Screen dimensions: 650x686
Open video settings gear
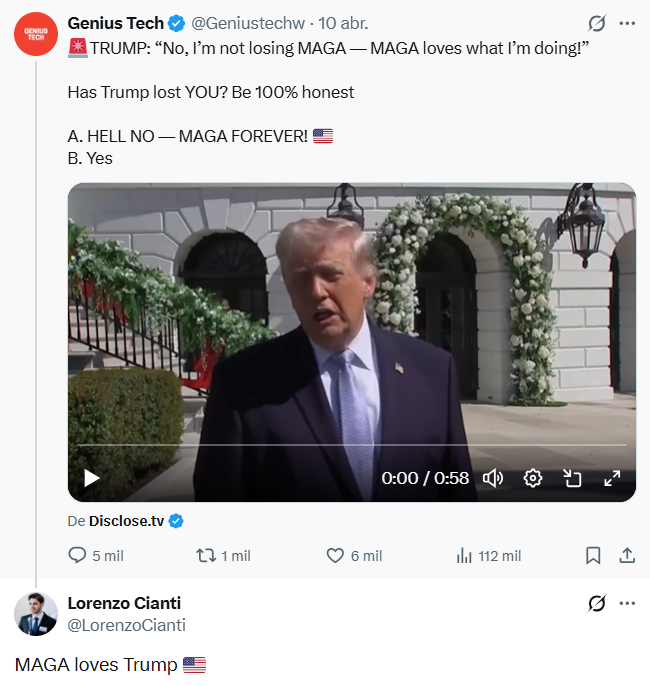tap(533, 478)
